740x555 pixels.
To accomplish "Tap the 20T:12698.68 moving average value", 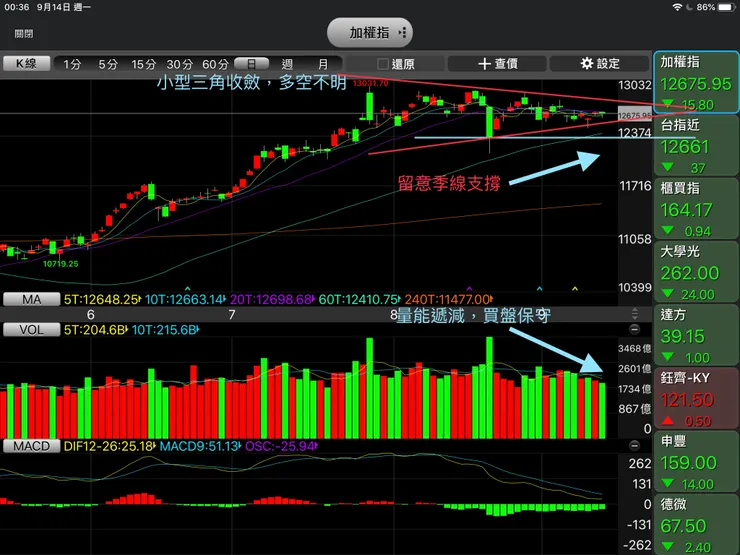I will tap(272, 299).
